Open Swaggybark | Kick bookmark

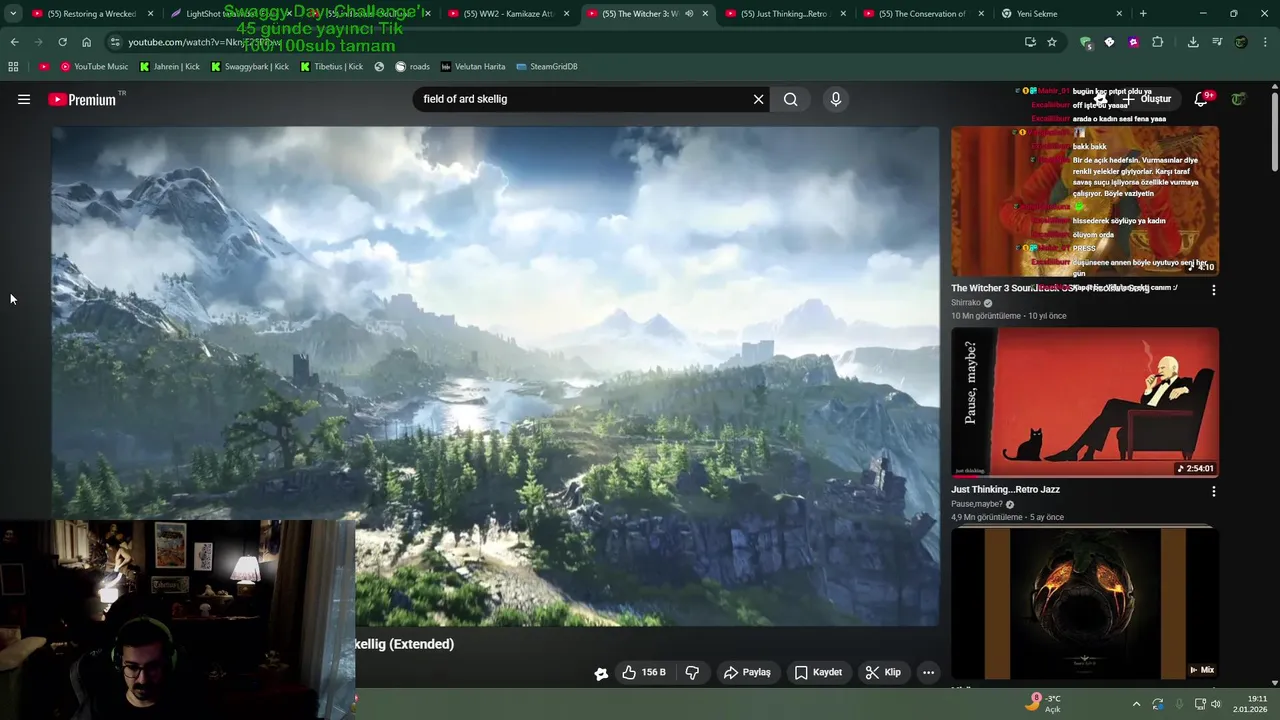pyautogui.click(x=250, y=66)
